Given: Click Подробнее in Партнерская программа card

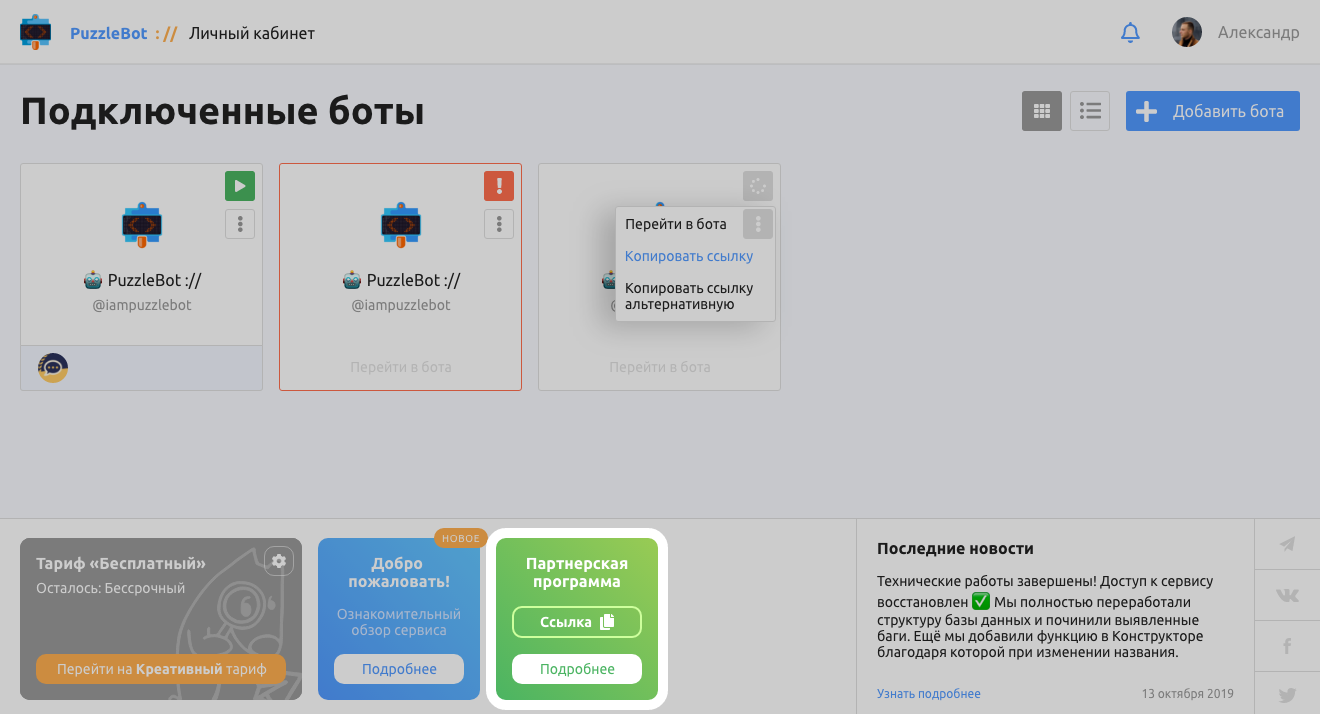Looking at the screenshot, I should (x=577, y=669).
